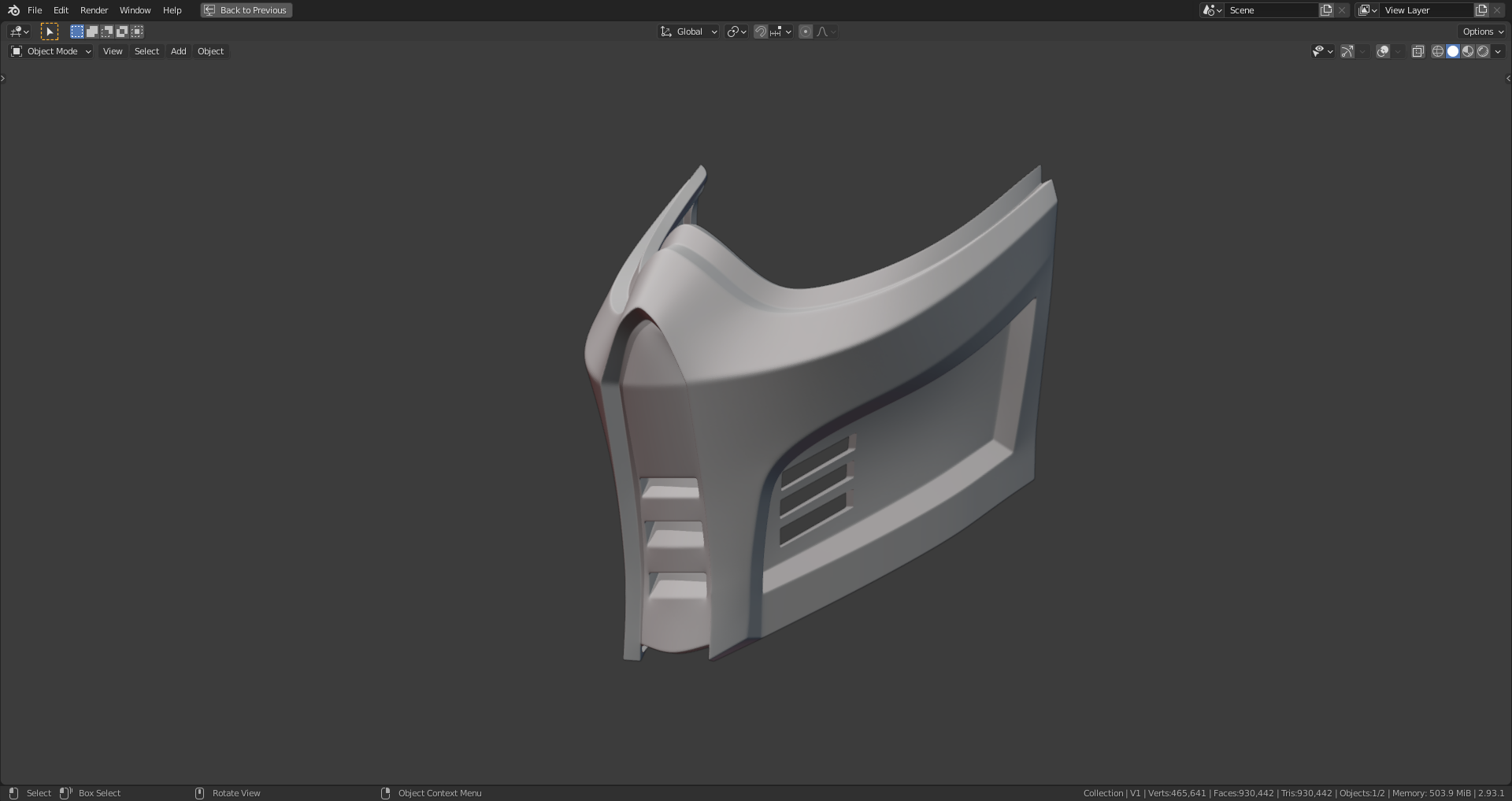Set selection mode to new selection
Viewport: 1512px width, 801px height.
pos(77,32)
